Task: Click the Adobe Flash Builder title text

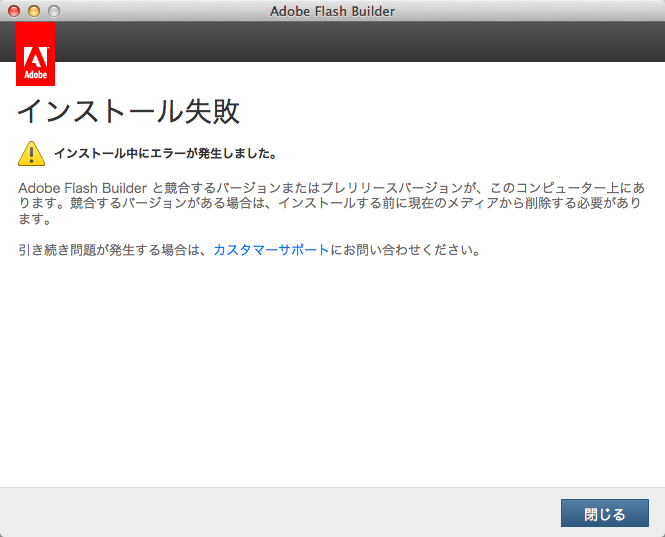Action: click(332, 11)
